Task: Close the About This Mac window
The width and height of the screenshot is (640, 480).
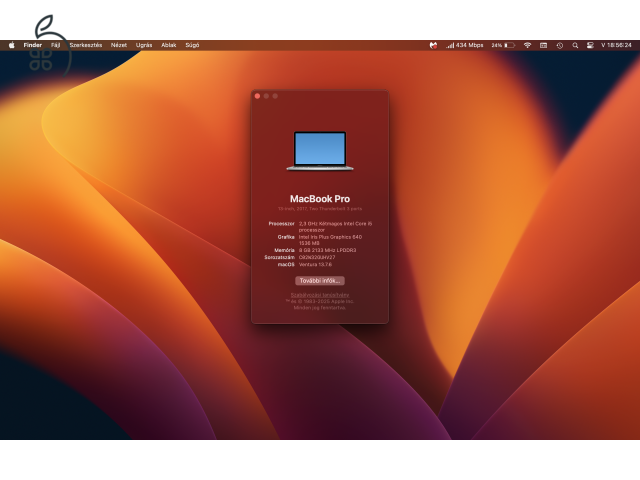Action: [258, 96]
